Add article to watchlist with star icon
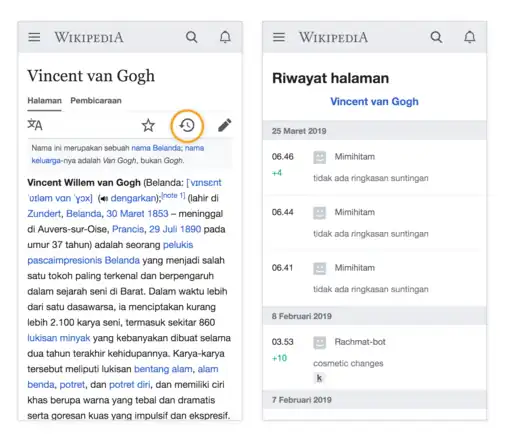The image size is (505, 441). (x=148, y=126)
